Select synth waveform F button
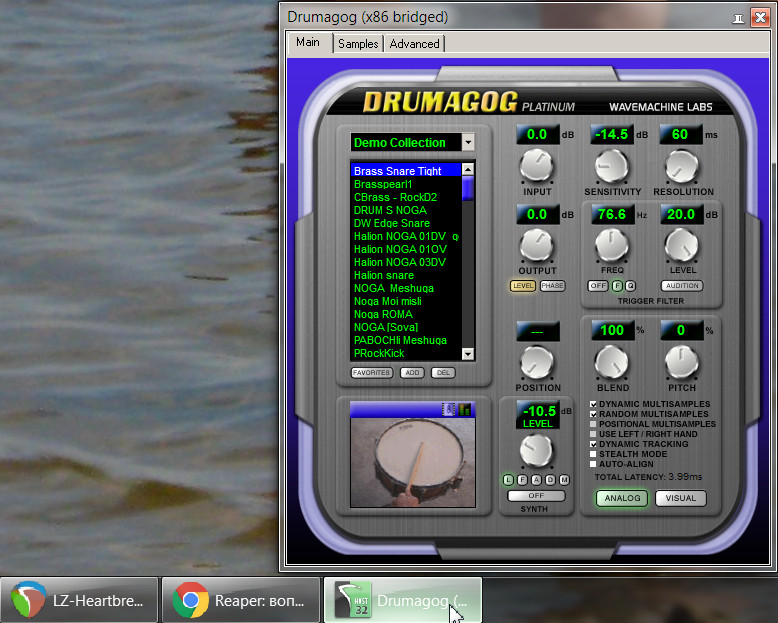 tap(522, 480)
